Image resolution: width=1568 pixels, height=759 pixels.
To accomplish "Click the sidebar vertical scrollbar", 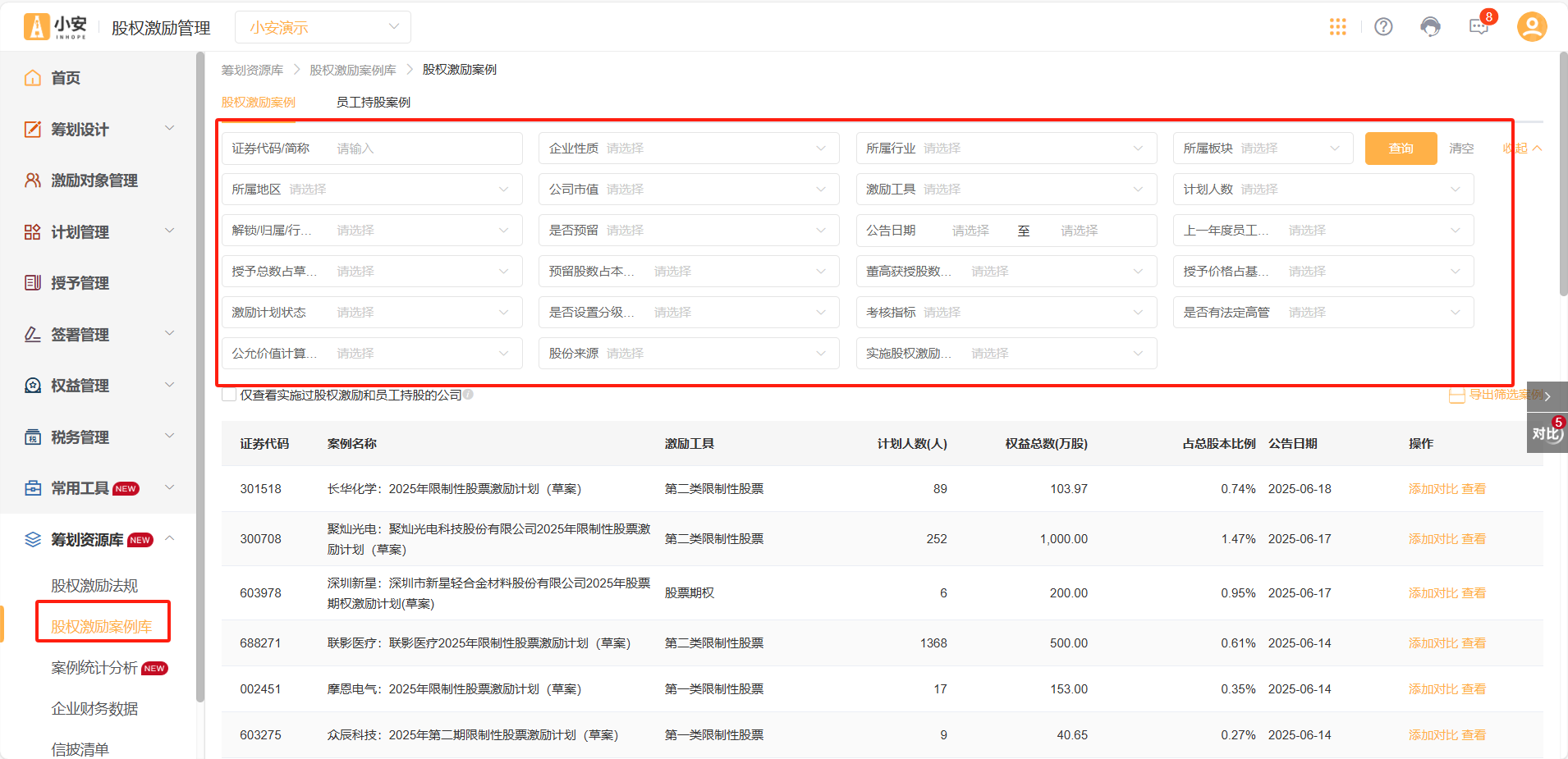I will [200, 377].
